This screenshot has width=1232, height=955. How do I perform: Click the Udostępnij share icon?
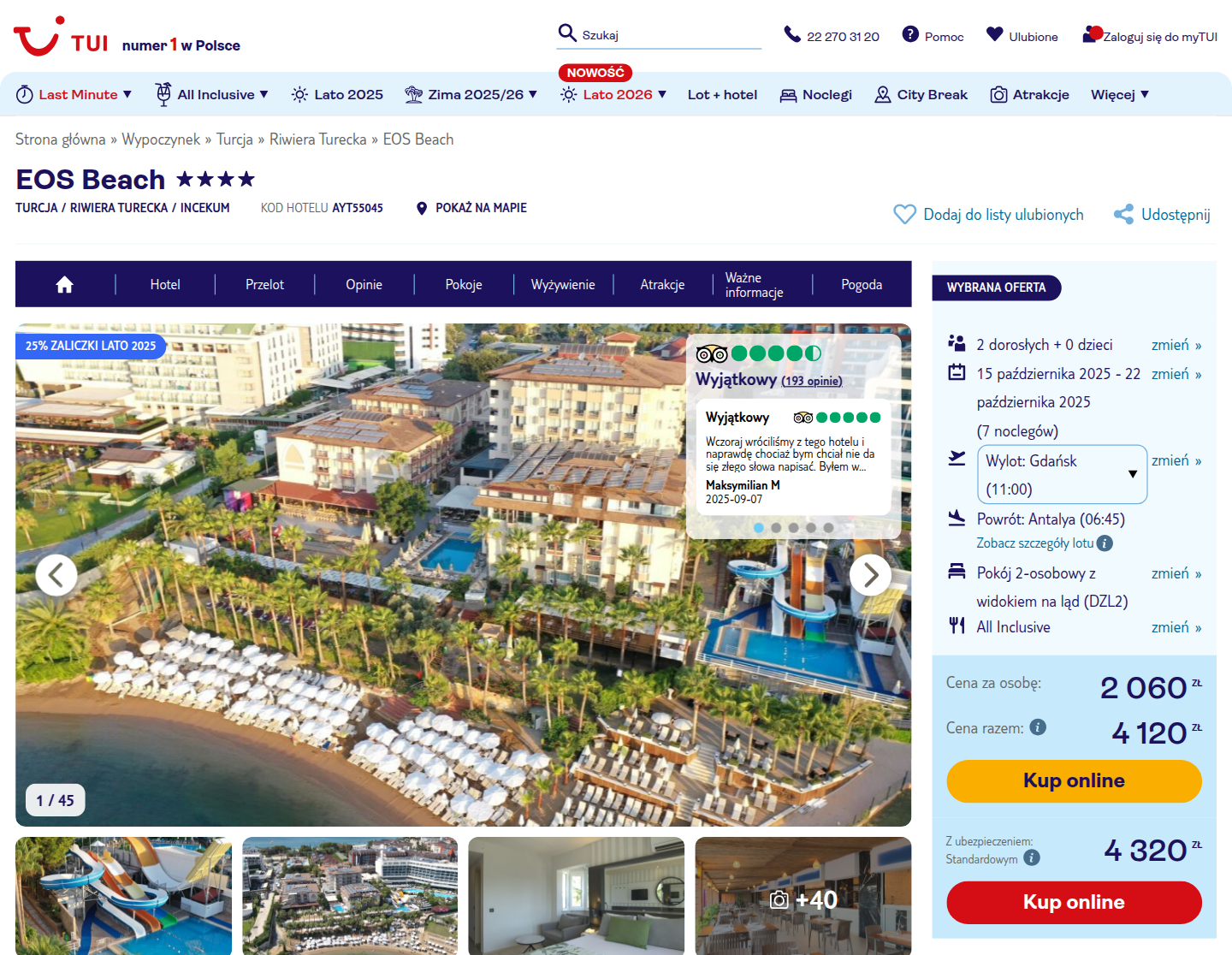tap(1123, 215)
